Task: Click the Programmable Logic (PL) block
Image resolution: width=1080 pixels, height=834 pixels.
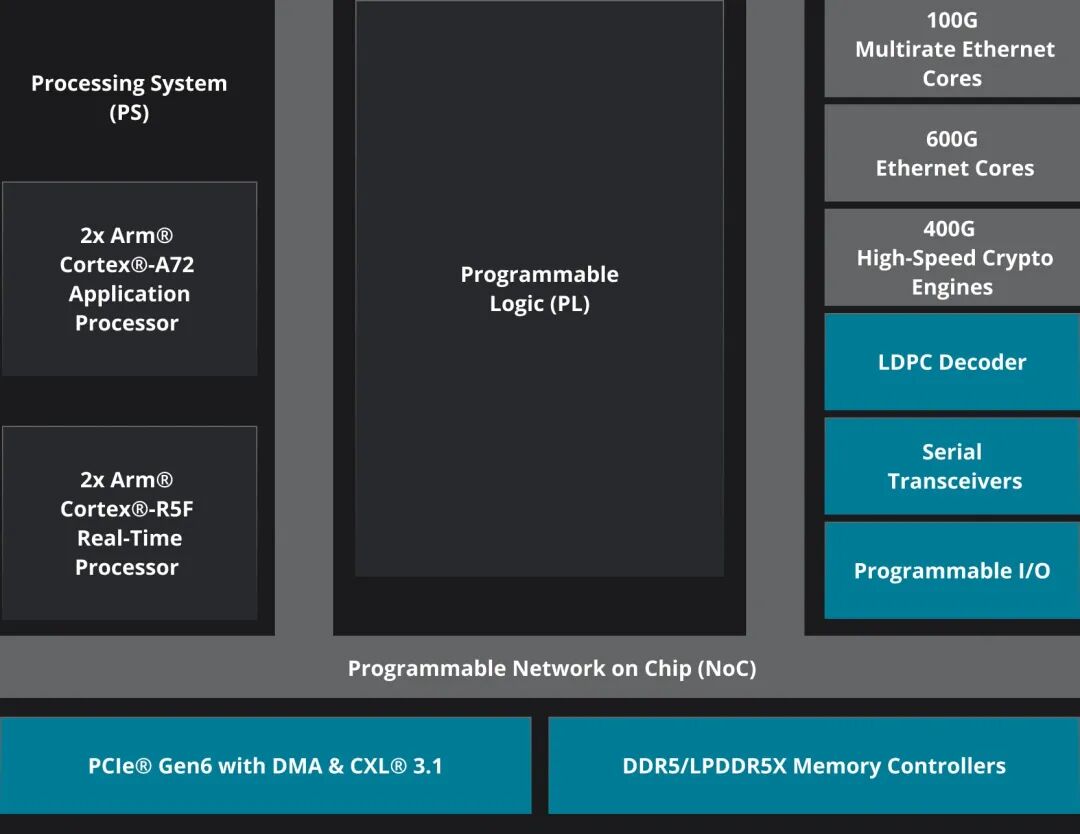Action: coord(539,289)
